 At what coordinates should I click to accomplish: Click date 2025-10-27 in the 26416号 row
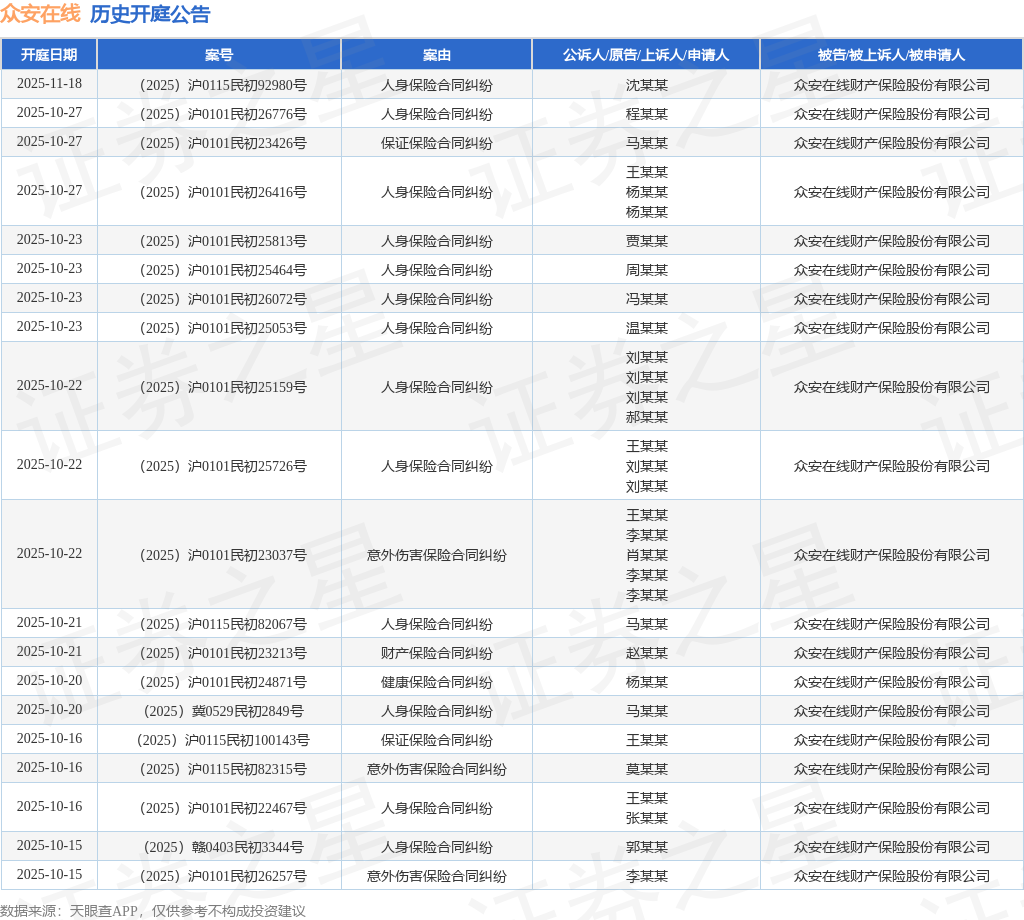coord(49,191)
